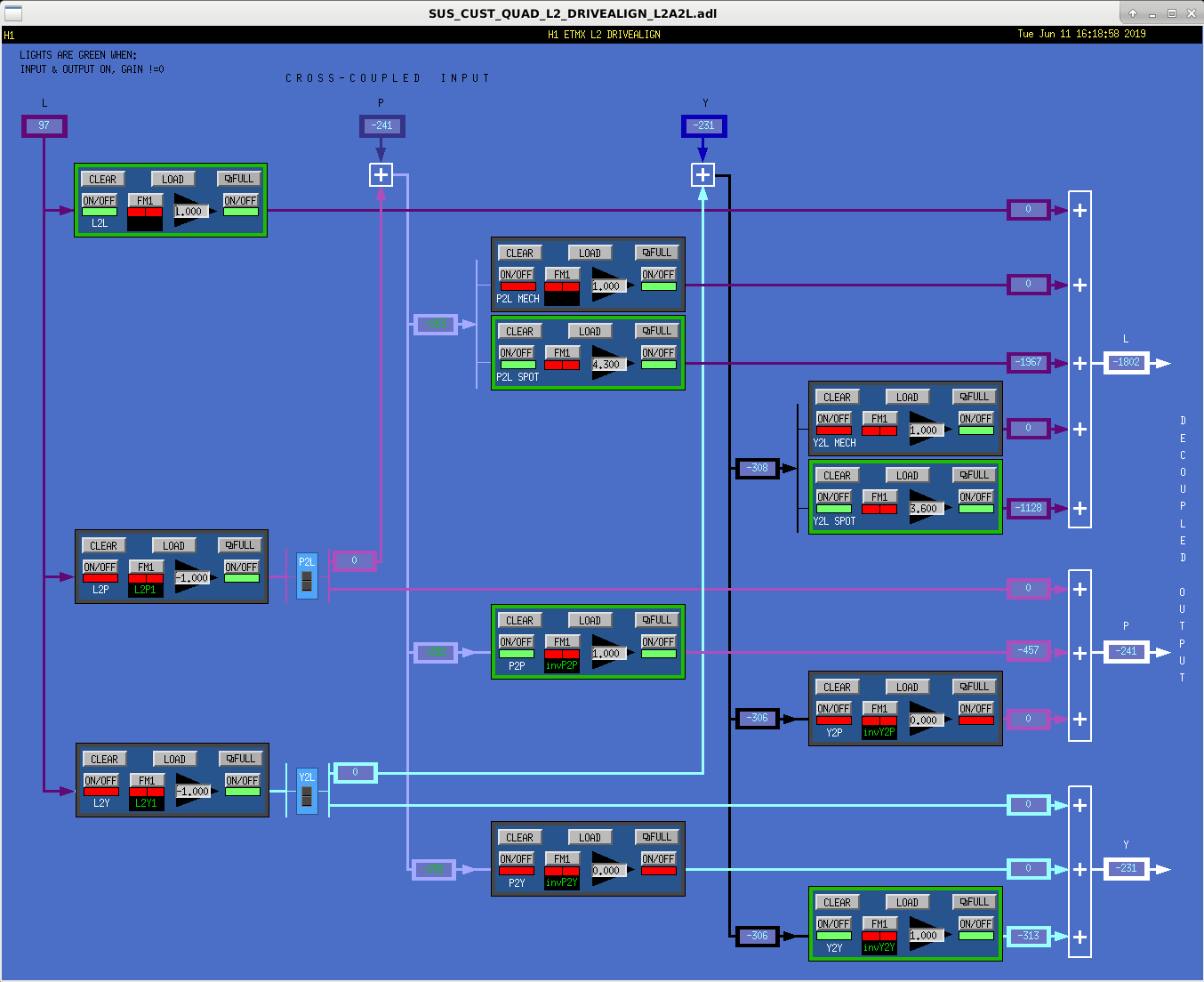
Task: Open the FULL menu of the L2P filter
Action: tap(240, 545)
